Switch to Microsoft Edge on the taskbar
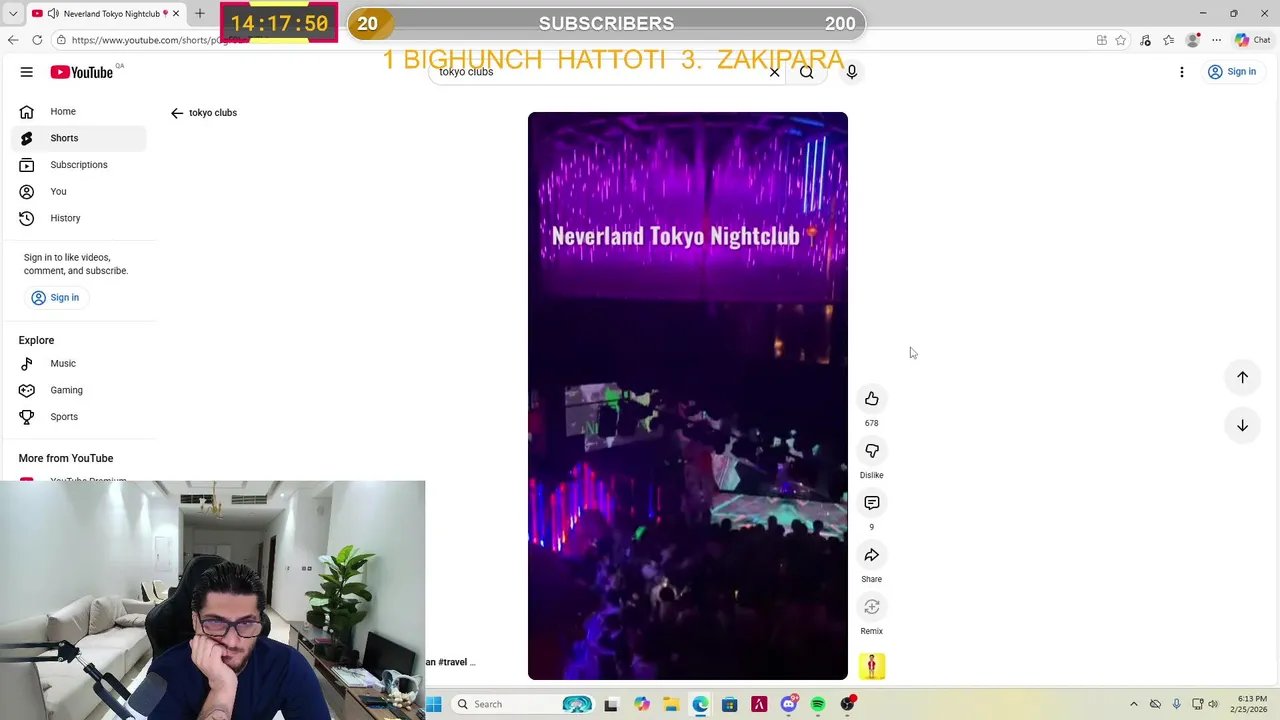 click(700, 704)
